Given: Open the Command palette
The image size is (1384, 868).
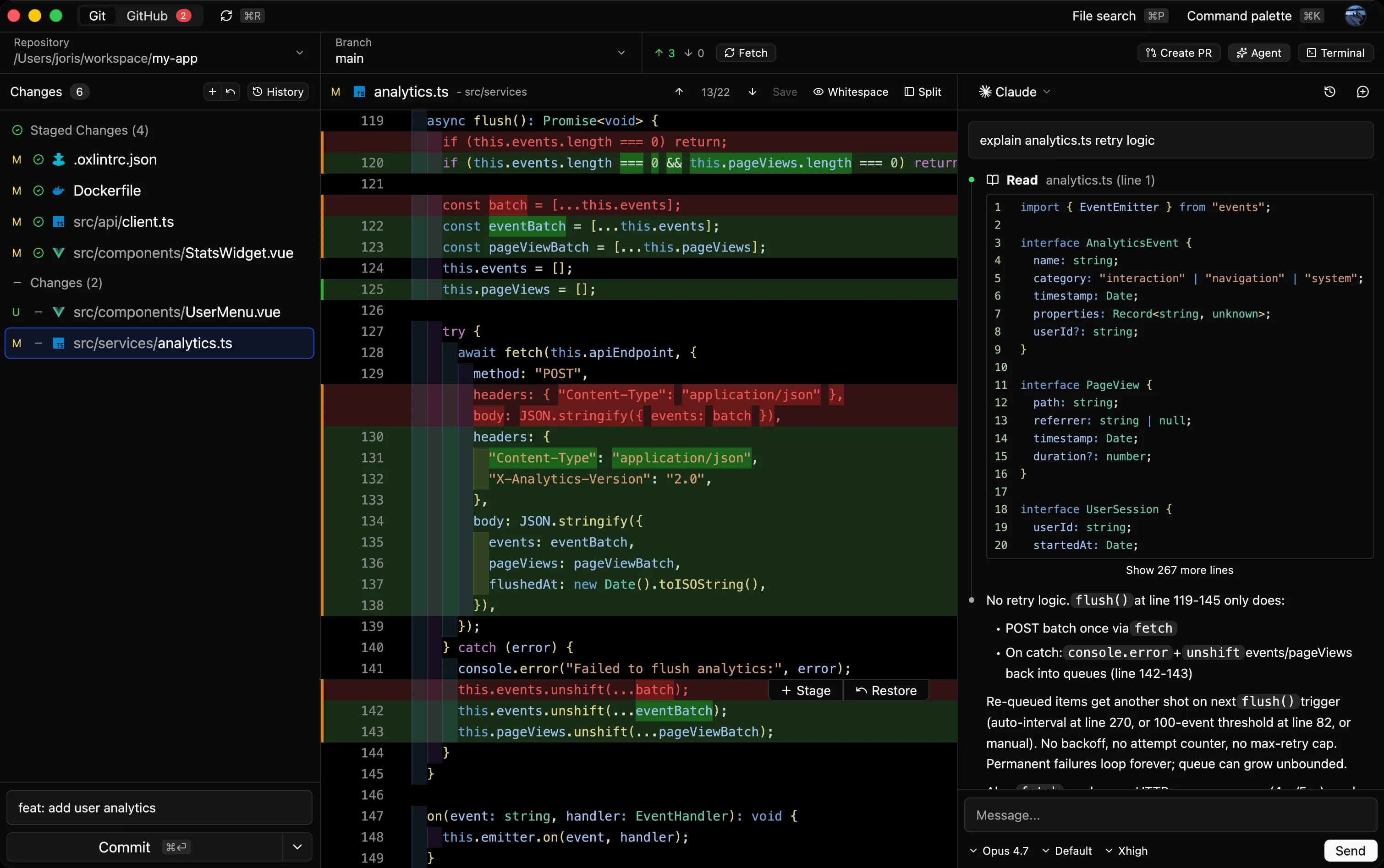Looking at the screenshot, I should (x=1255, y=16).
